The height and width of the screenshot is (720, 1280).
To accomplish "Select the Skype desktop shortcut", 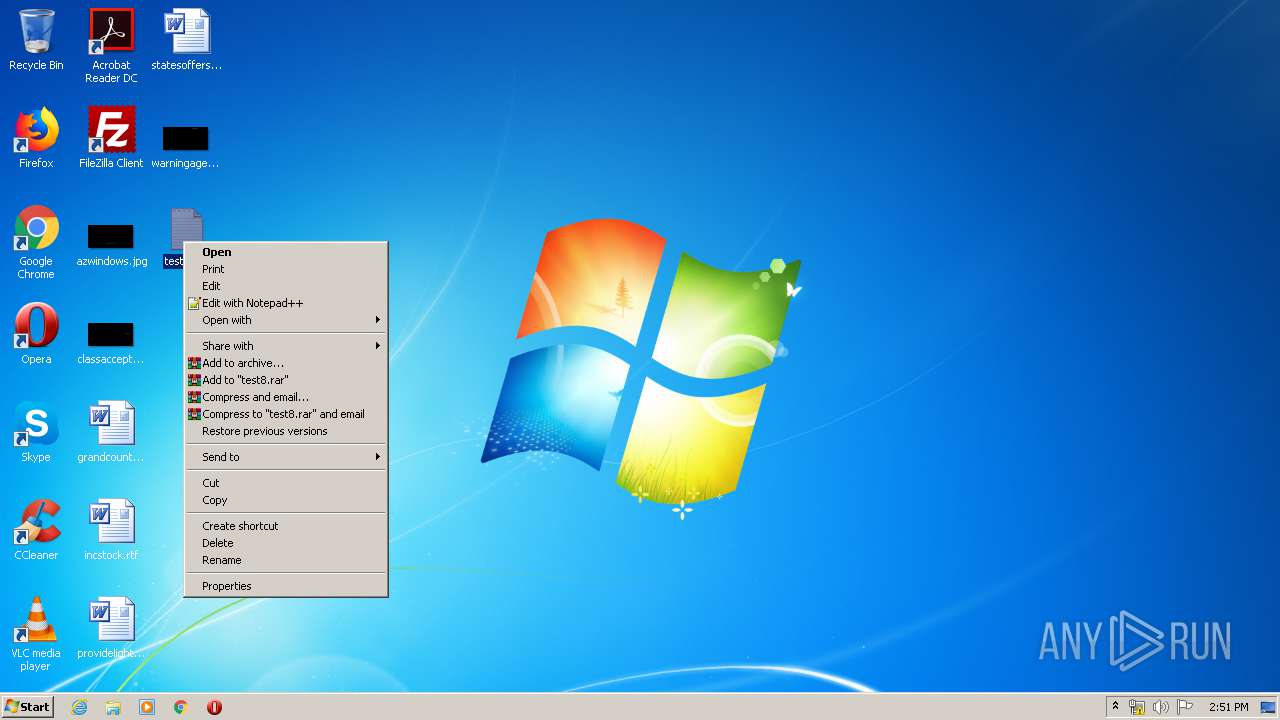I will click(x=36, y=432).
